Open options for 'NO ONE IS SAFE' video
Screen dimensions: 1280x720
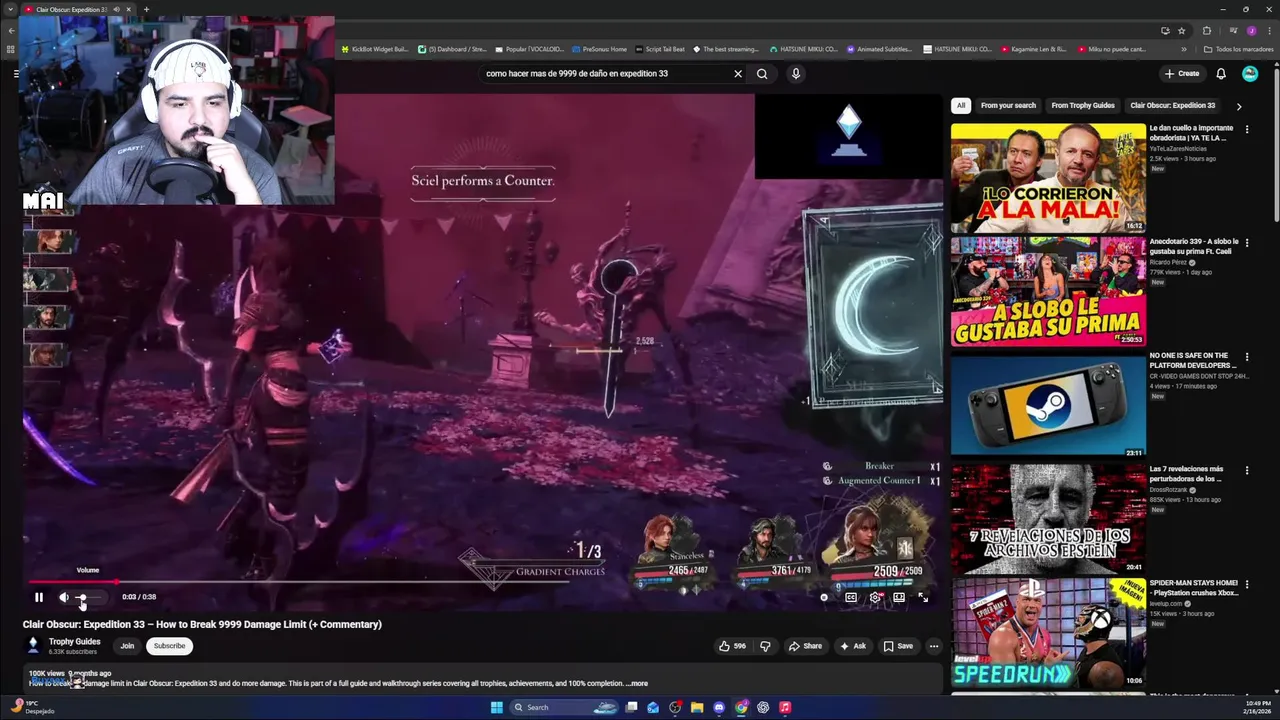point(1246,357)
